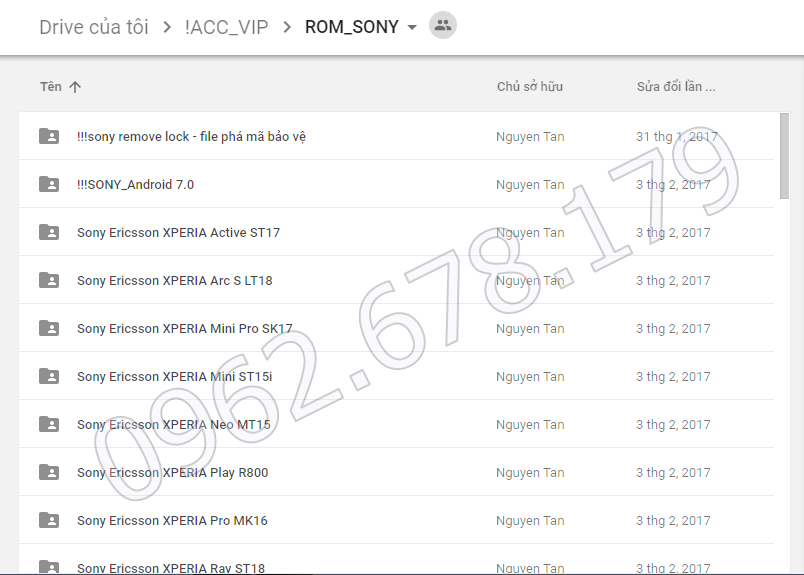Click owner 'Nguyen Tan' in remove lock row
Viewport: 804px width, 575px height.
pos(530,137)
